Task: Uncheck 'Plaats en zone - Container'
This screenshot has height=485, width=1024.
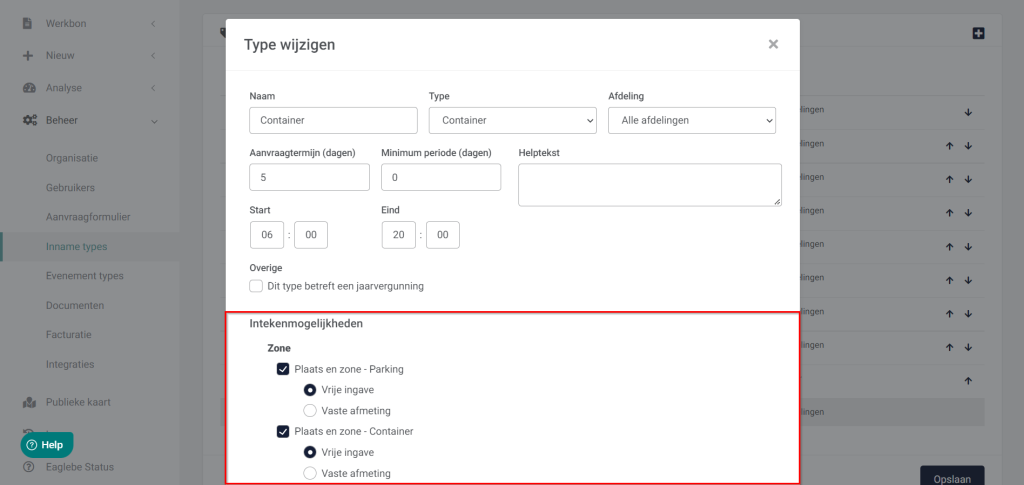Action: tap(283, 431)
